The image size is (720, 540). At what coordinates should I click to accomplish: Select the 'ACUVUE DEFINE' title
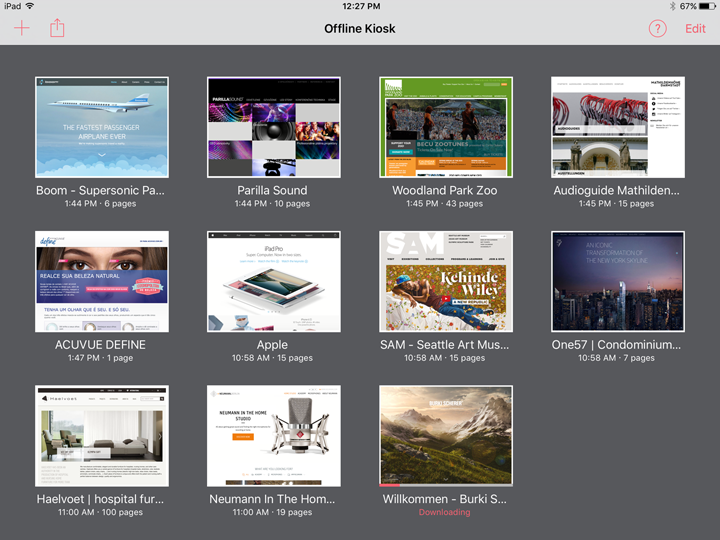point(100,344)
